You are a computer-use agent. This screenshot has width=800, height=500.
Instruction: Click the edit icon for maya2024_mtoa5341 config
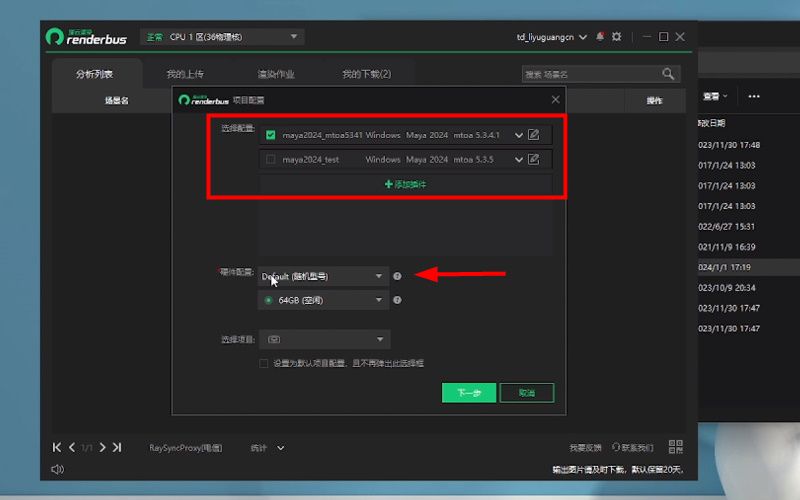coord(534,135)
